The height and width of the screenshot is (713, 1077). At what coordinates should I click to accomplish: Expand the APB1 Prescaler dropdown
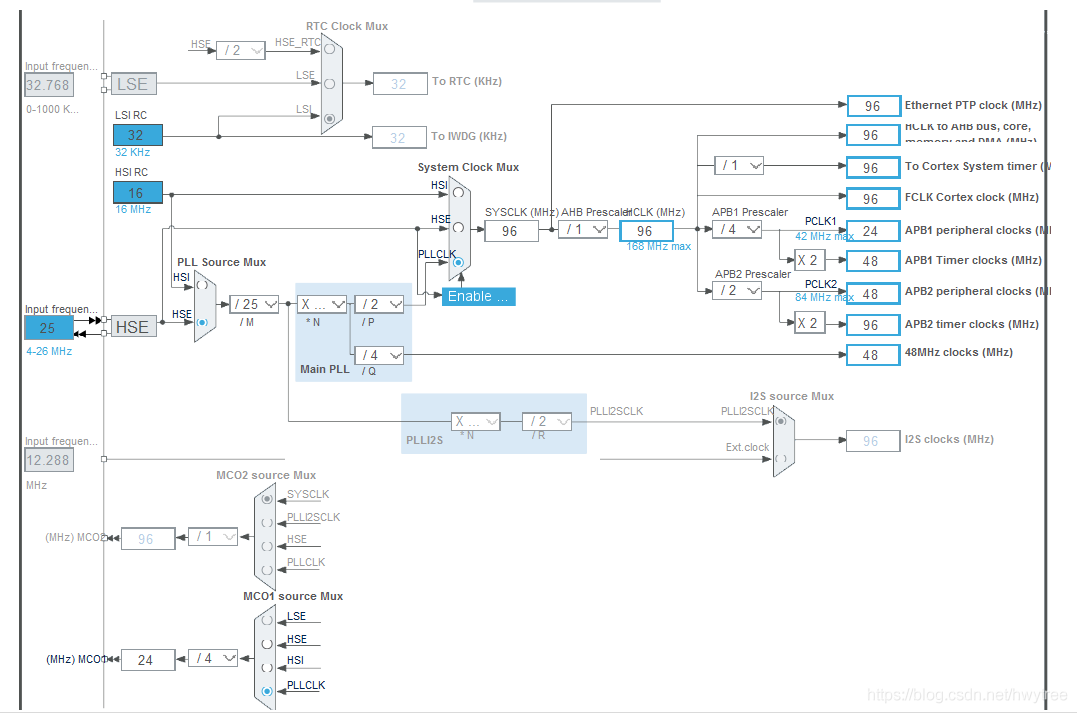738,229
